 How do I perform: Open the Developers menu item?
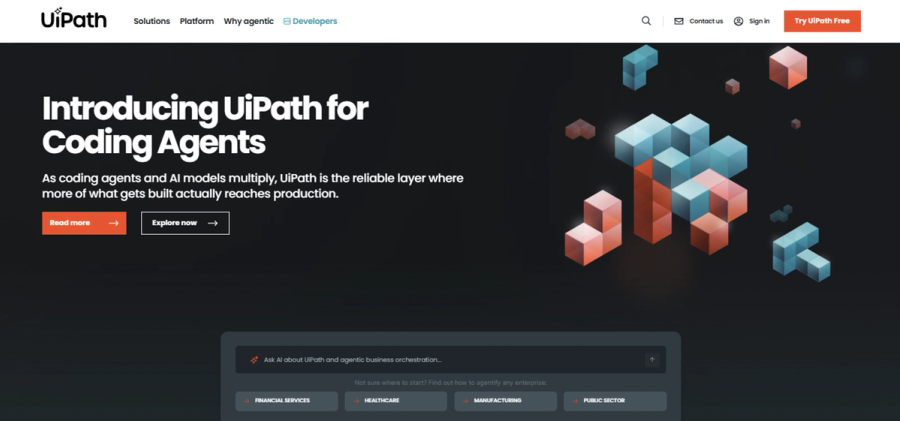[x=310, y=21]
